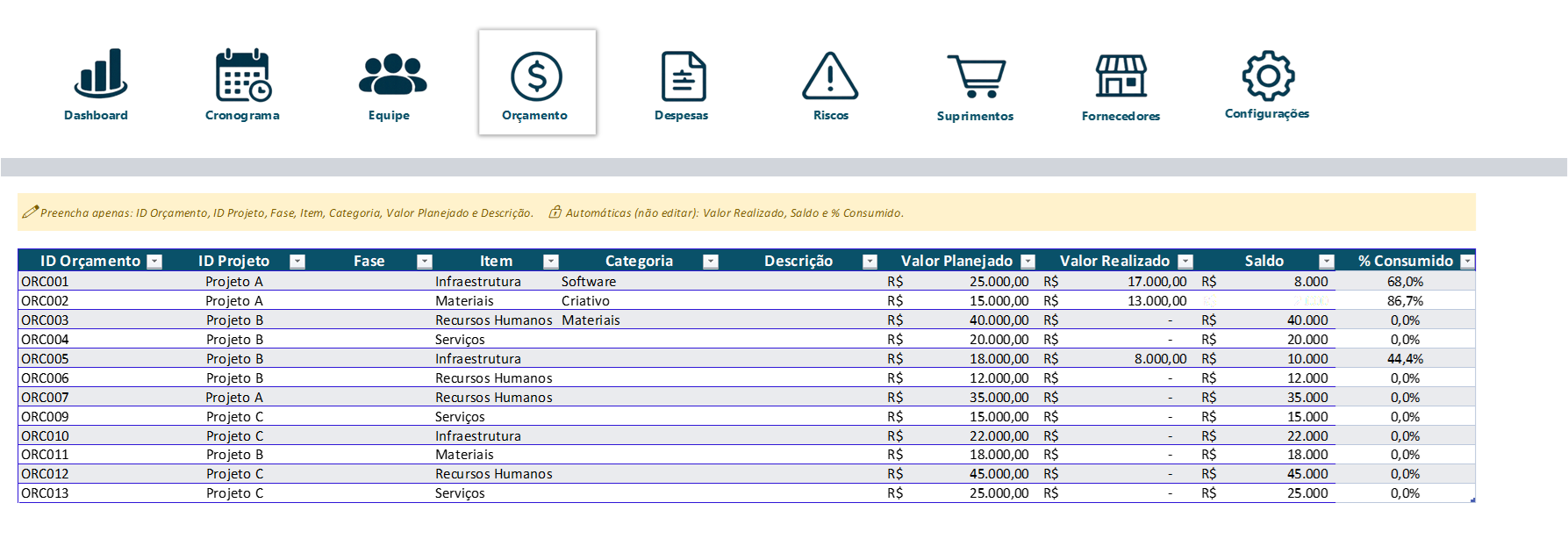
Task: Select ORC003's Materiais category cell
Action: click(x=640, y=320)
